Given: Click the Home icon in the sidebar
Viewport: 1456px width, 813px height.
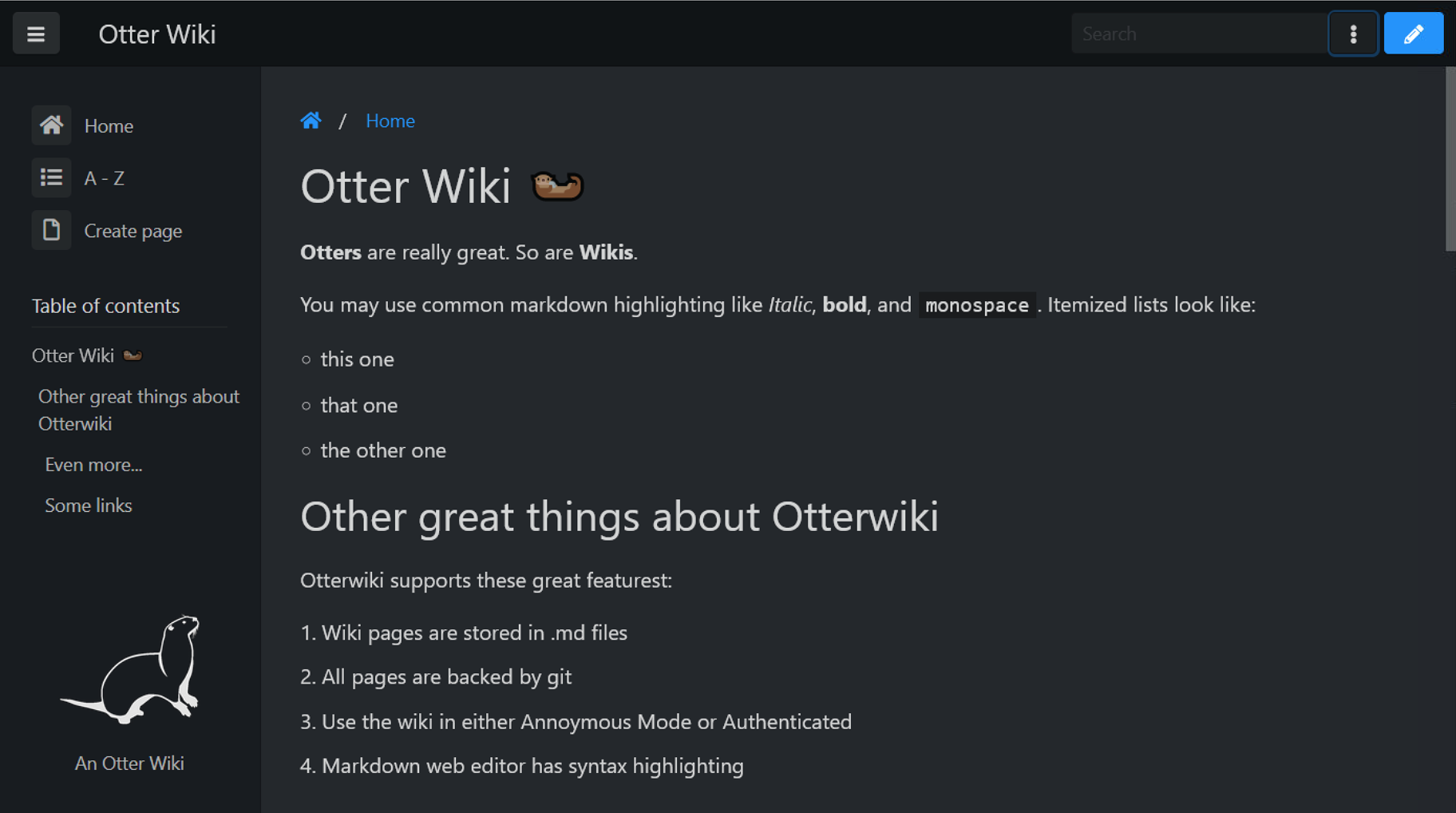Looking at the screenshot, I should click(51, 125).
